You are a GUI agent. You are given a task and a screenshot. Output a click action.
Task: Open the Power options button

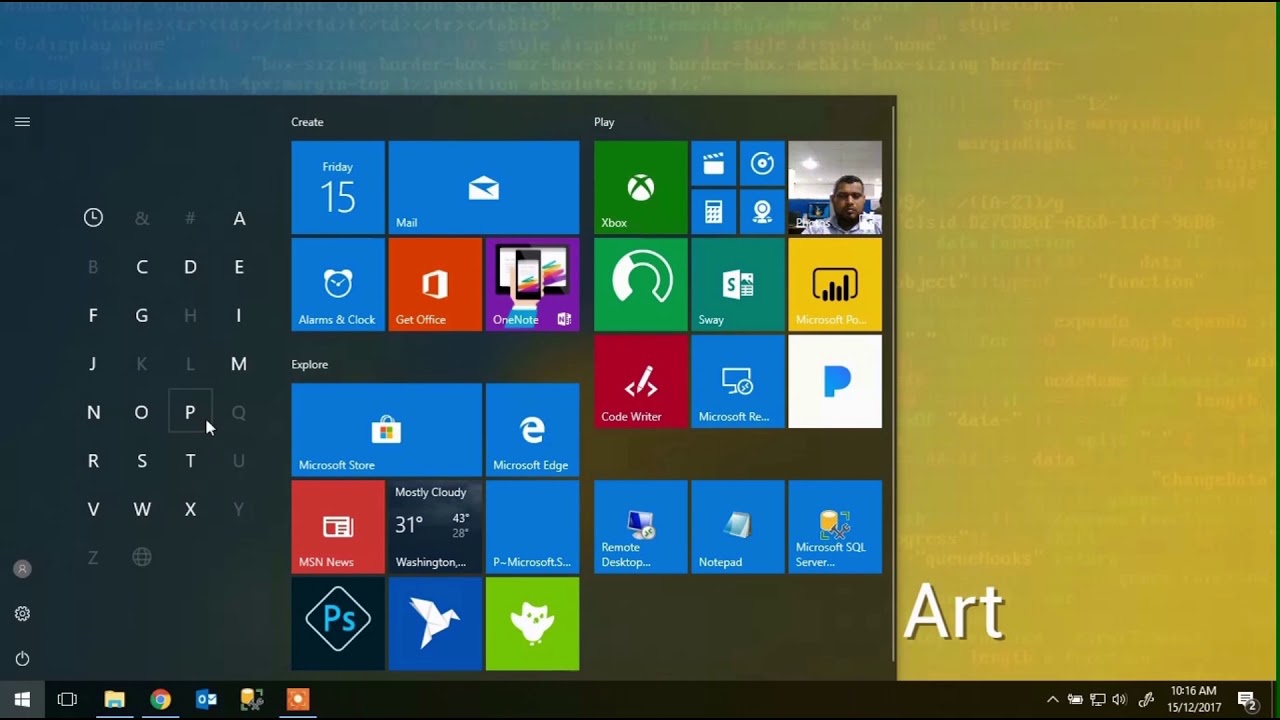(x=22, y=659)
